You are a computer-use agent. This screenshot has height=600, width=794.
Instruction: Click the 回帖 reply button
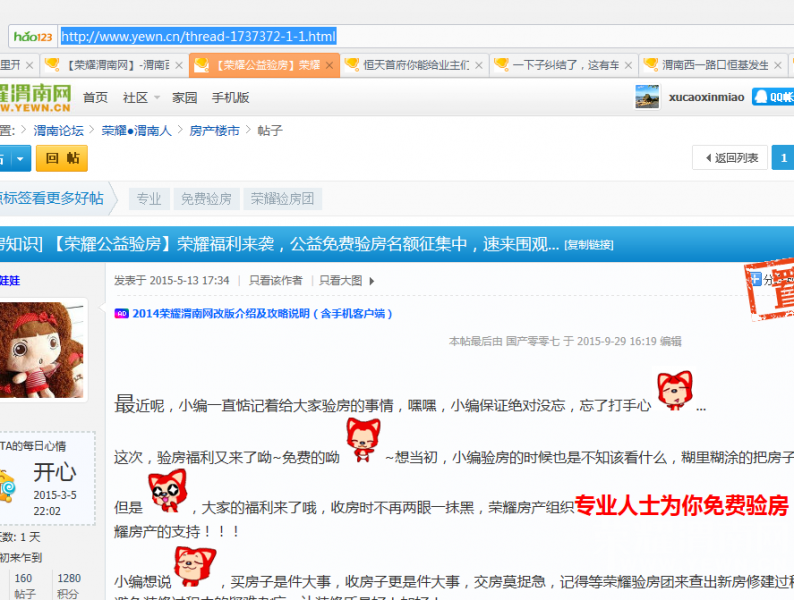61,159
